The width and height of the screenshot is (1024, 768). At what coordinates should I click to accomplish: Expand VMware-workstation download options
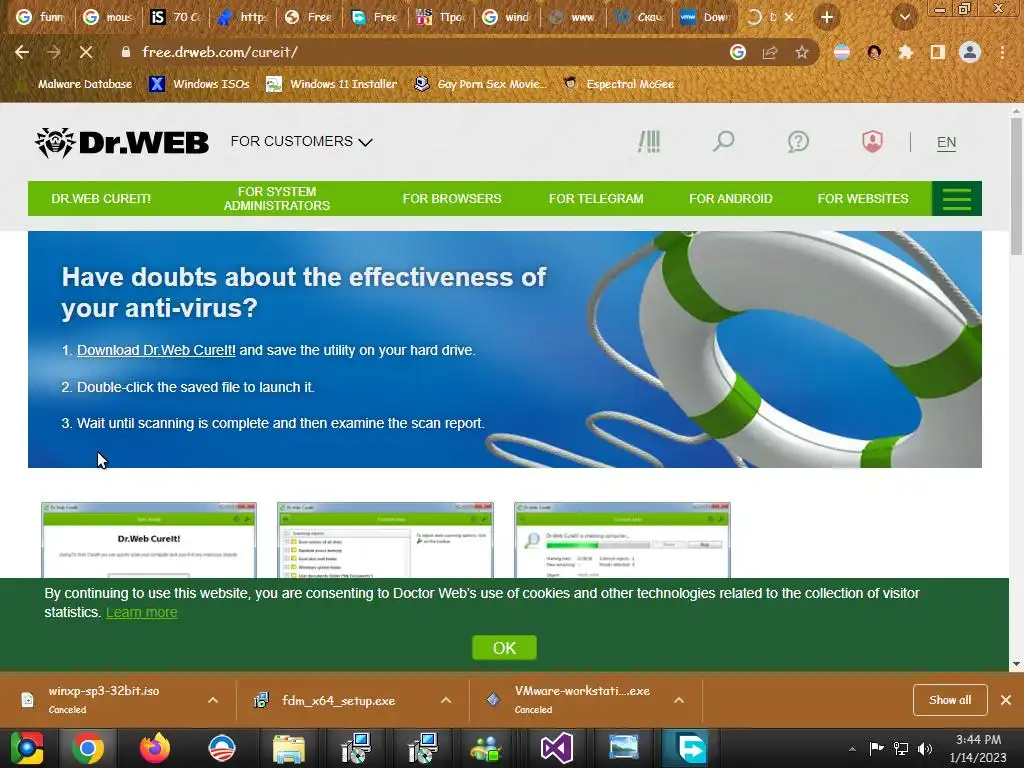pyautogui.click(x=679, y=700)
